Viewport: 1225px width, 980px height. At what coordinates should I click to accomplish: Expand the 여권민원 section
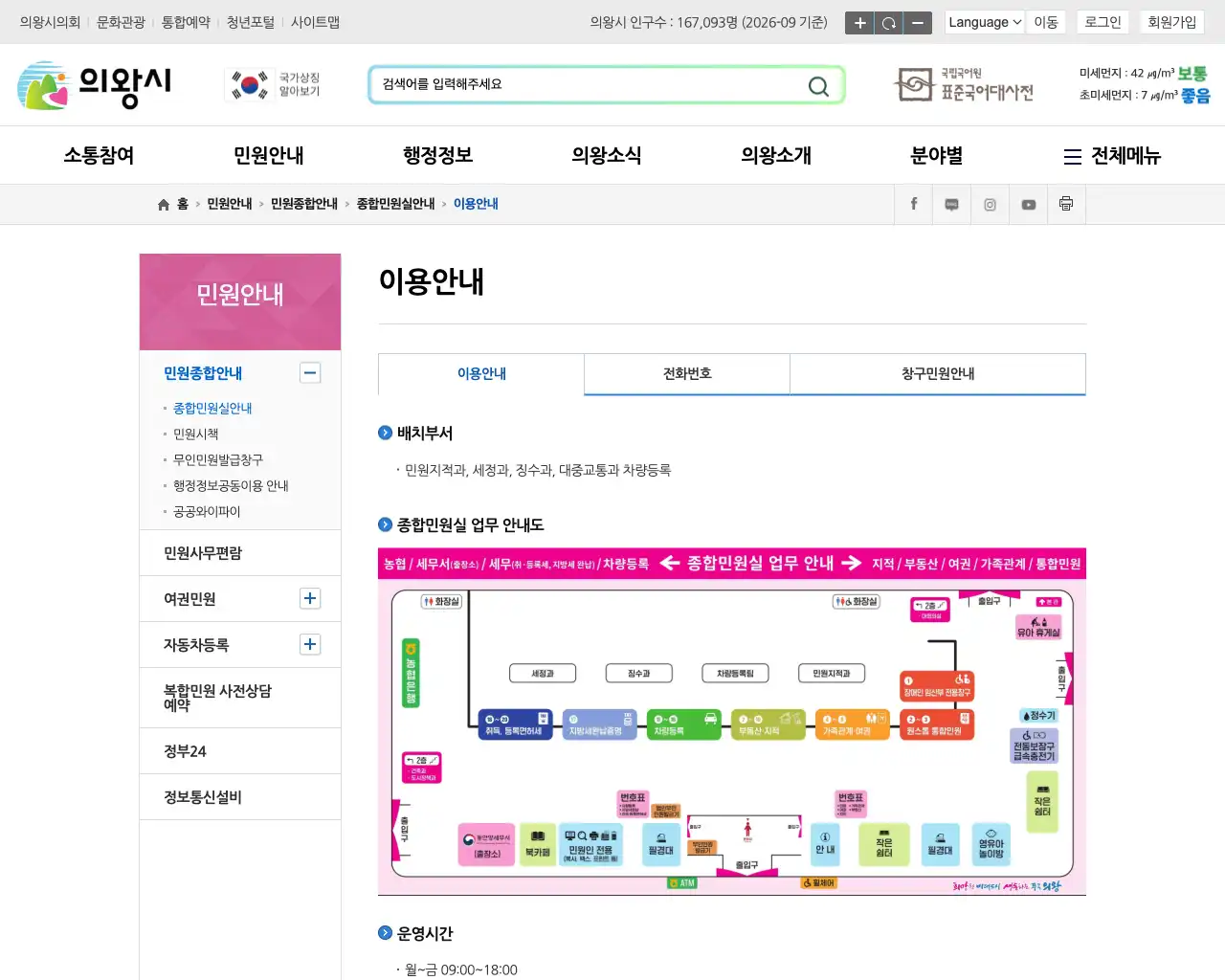coord(310,599)
